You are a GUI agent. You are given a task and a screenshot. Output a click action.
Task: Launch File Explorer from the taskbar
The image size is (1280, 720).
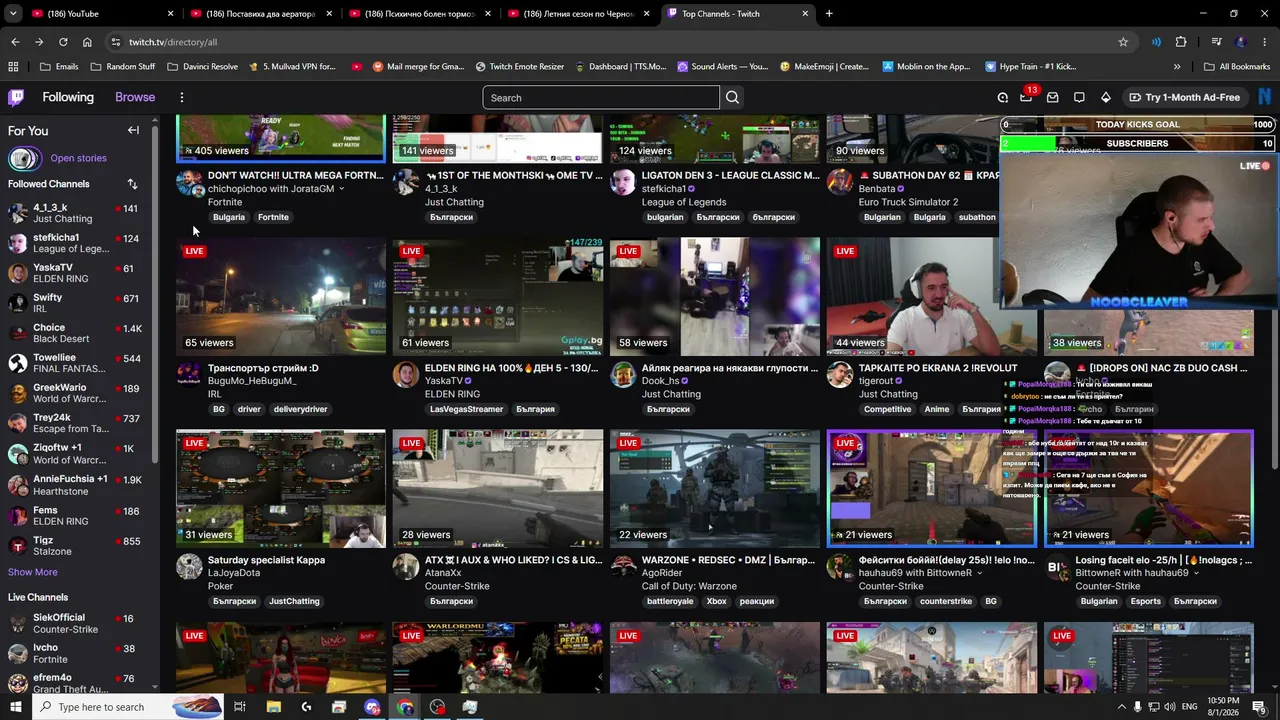coord(273,707)
